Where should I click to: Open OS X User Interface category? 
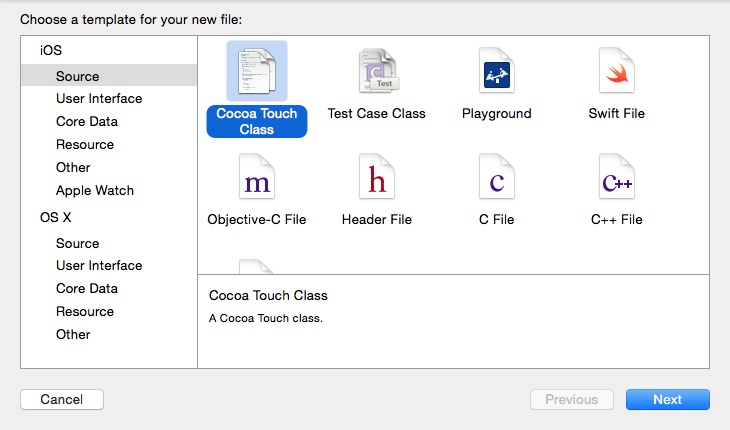pos(99,265)
